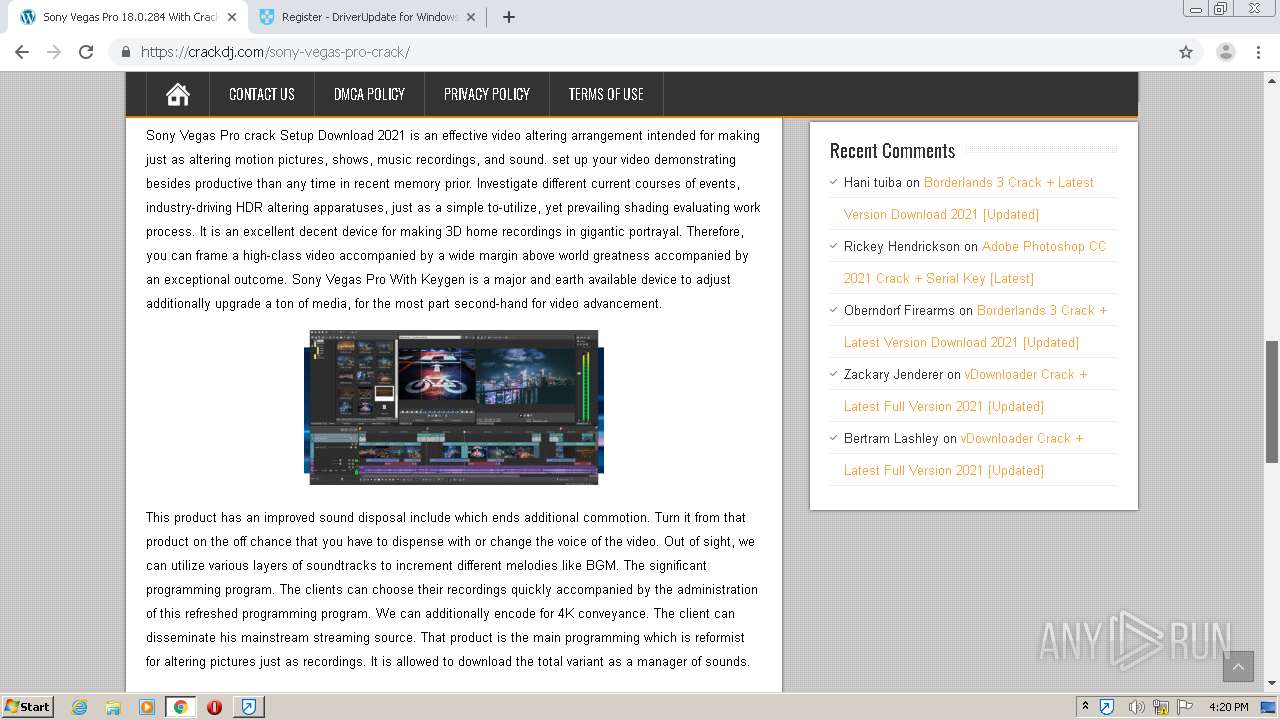The image size is (1280, 720).
Task: Click the Recent Comments heading
Action: coord(892,151)
